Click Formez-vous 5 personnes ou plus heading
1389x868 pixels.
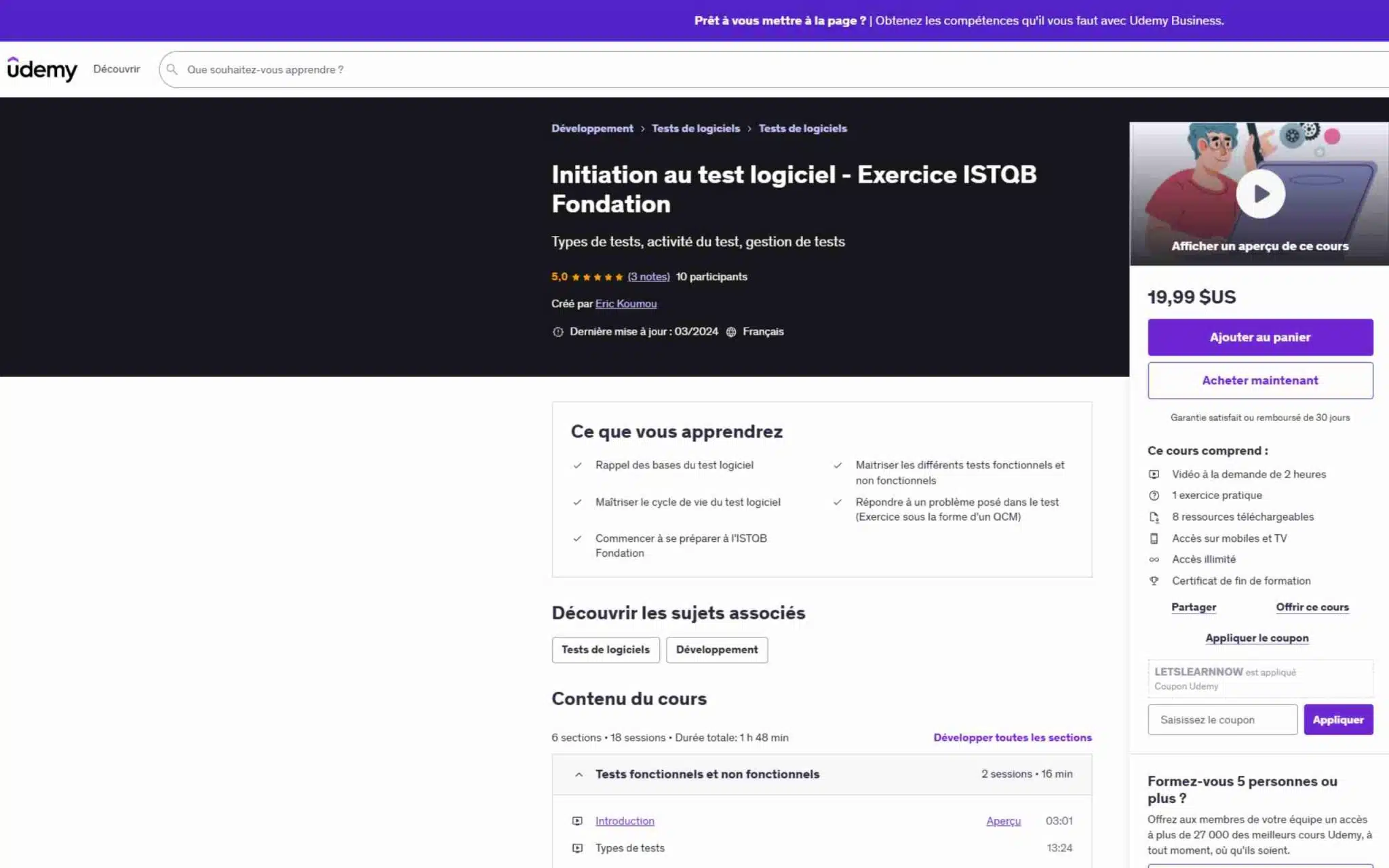1243,789
